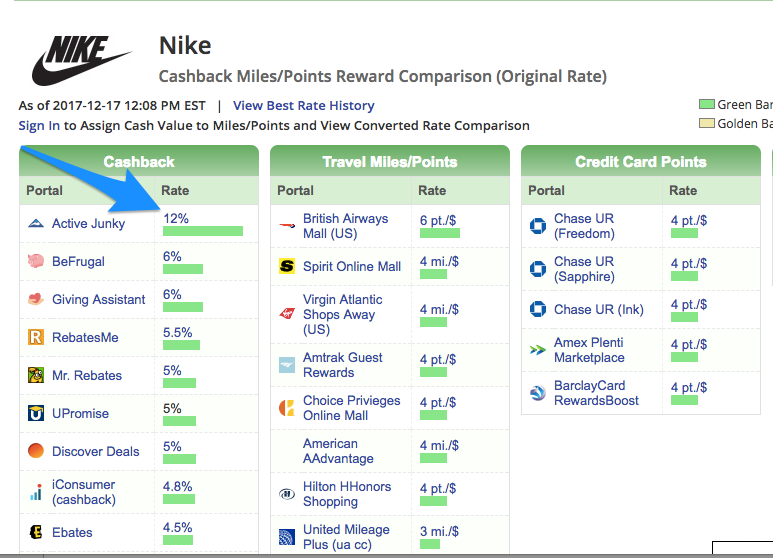Image resolution: width=773 pixels, height=558 pixels.
Task: Click the Cashback column header
Action: (139, 161)
